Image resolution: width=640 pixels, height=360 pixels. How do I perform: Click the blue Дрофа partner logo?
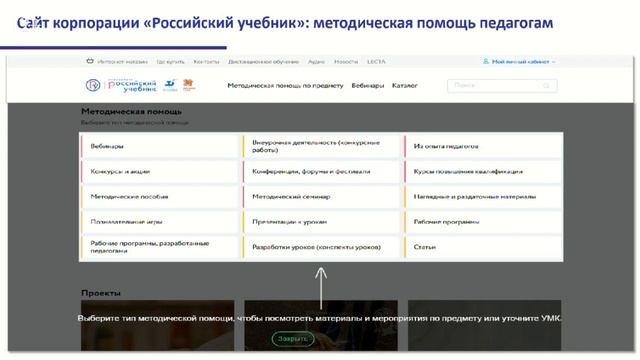[x=170, y=85]
